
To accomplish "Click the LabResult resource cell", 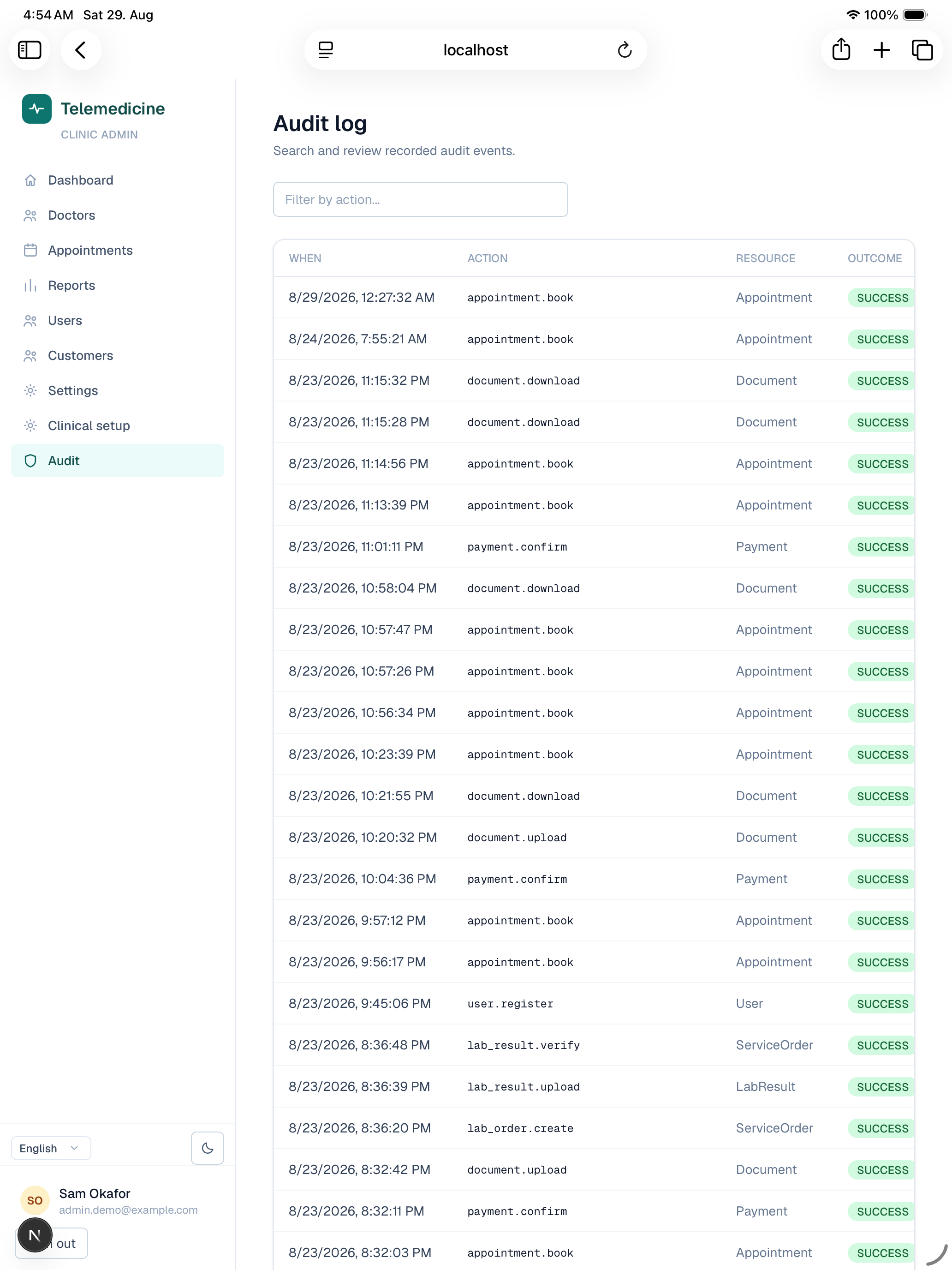I will click(x=766, y=1086).
